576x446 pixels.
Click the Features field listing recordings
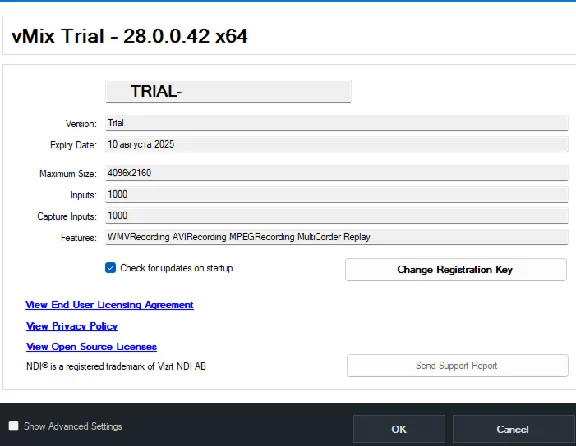(x=337, y=237)
